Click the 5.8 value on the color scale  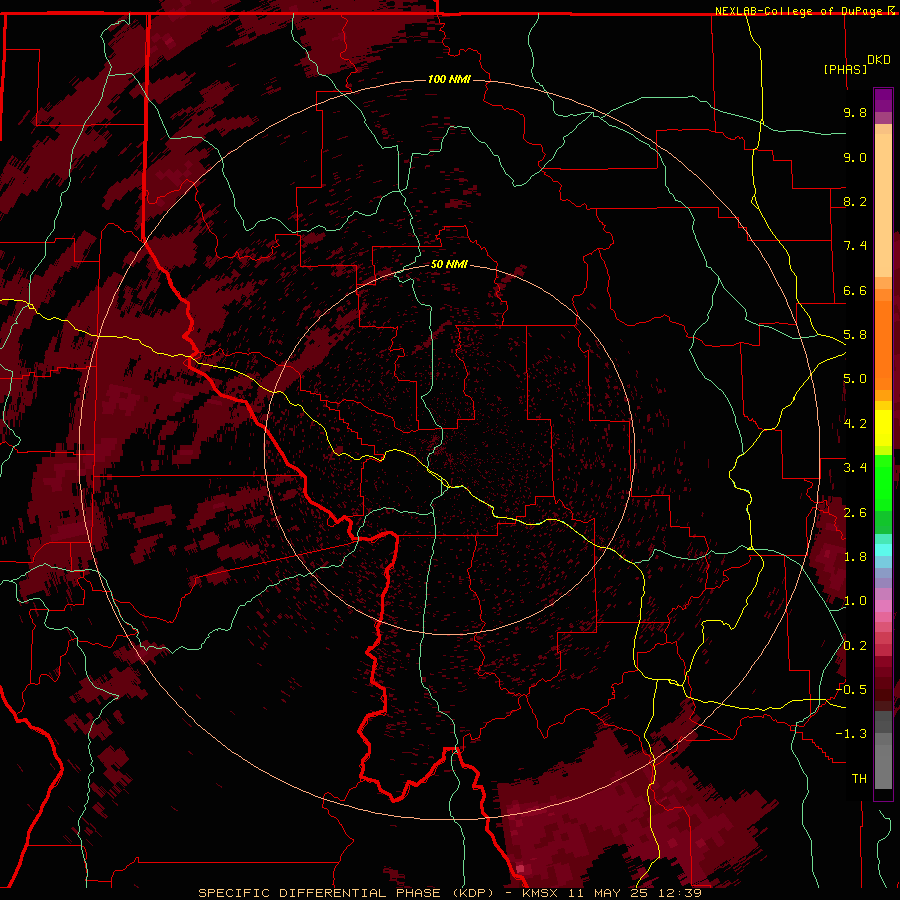[855, 335]
